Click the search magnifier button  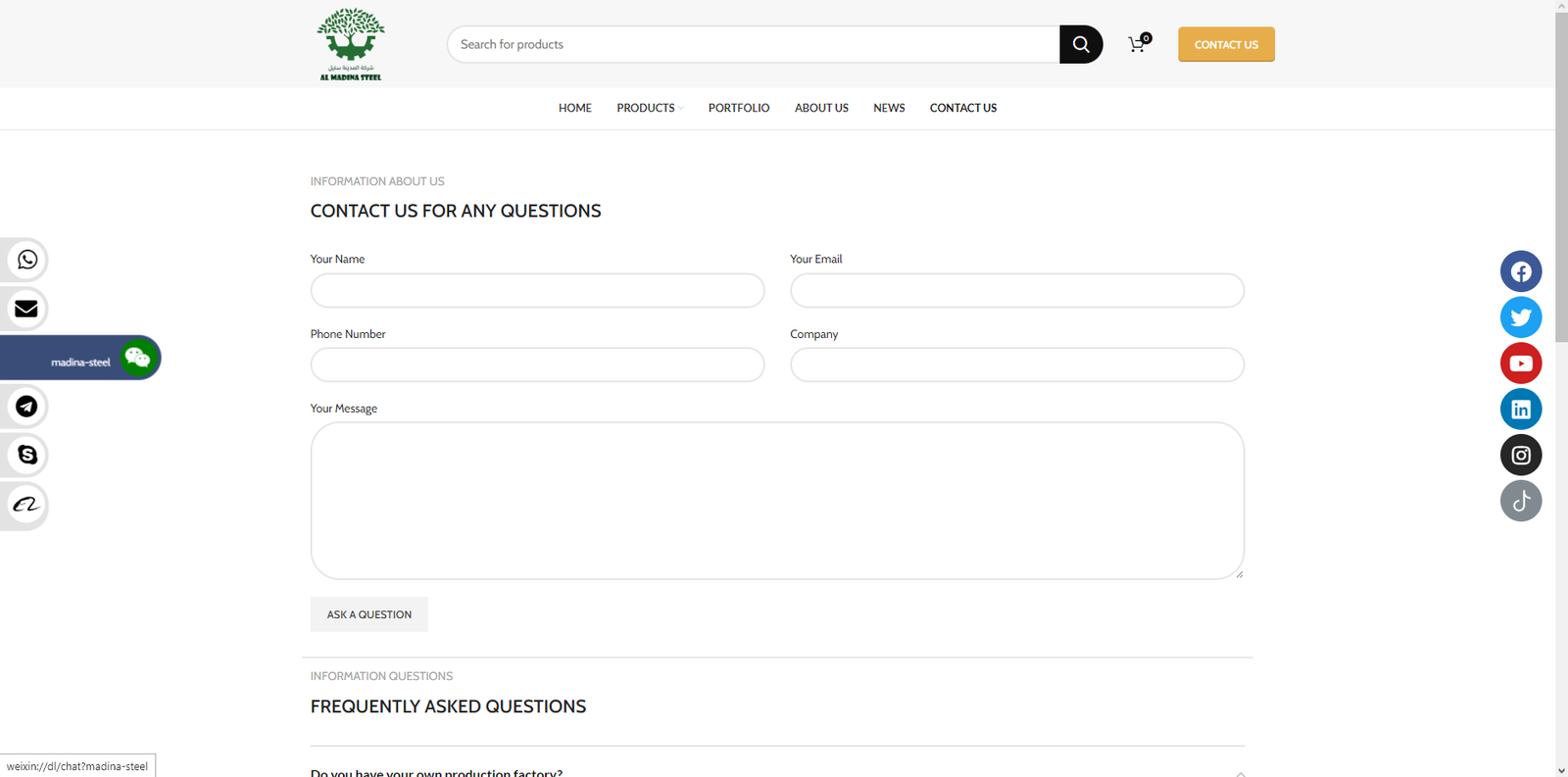[x=1080, y=44]
